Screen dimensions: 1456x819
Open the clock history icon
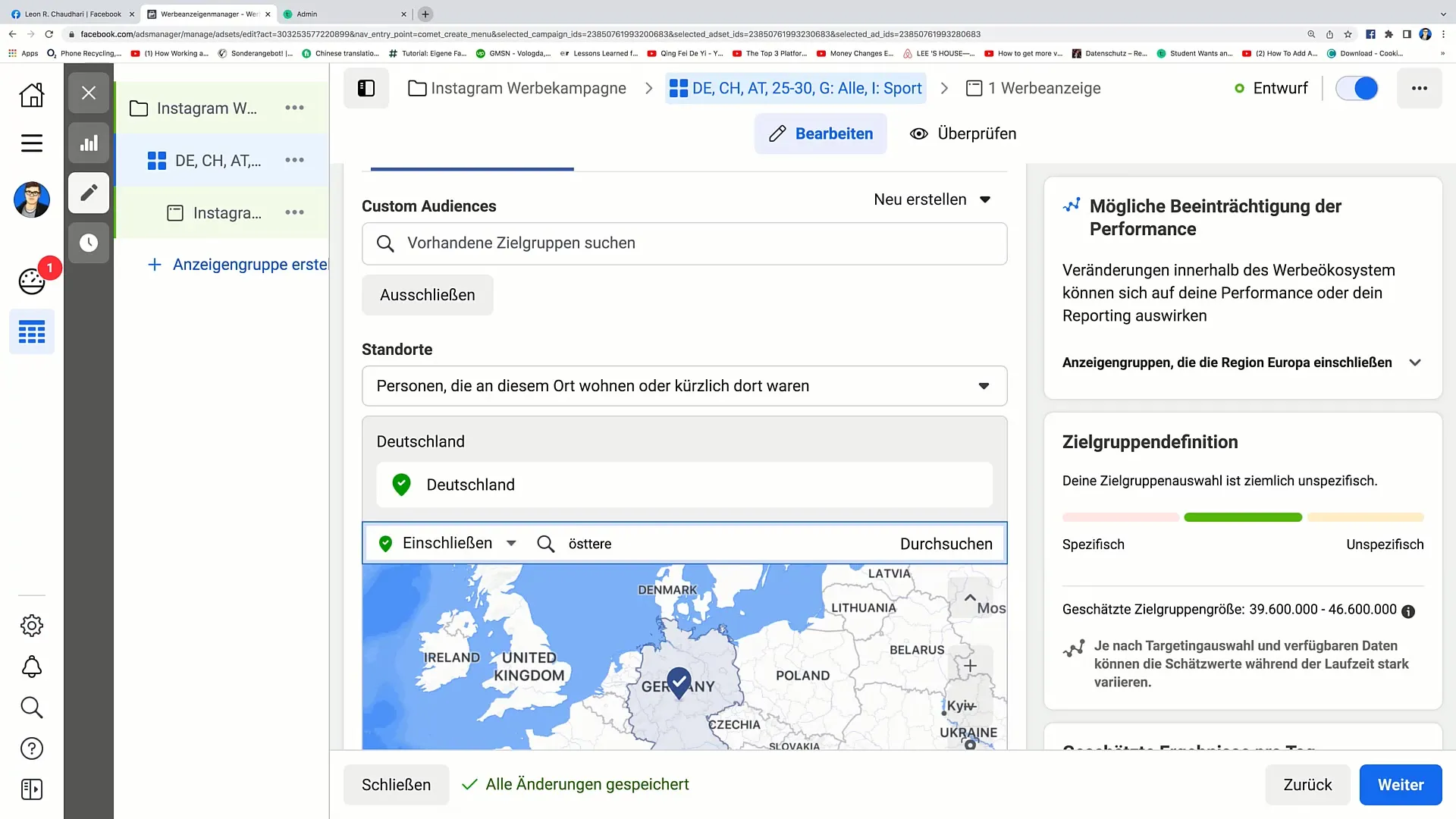coord(89,243)
